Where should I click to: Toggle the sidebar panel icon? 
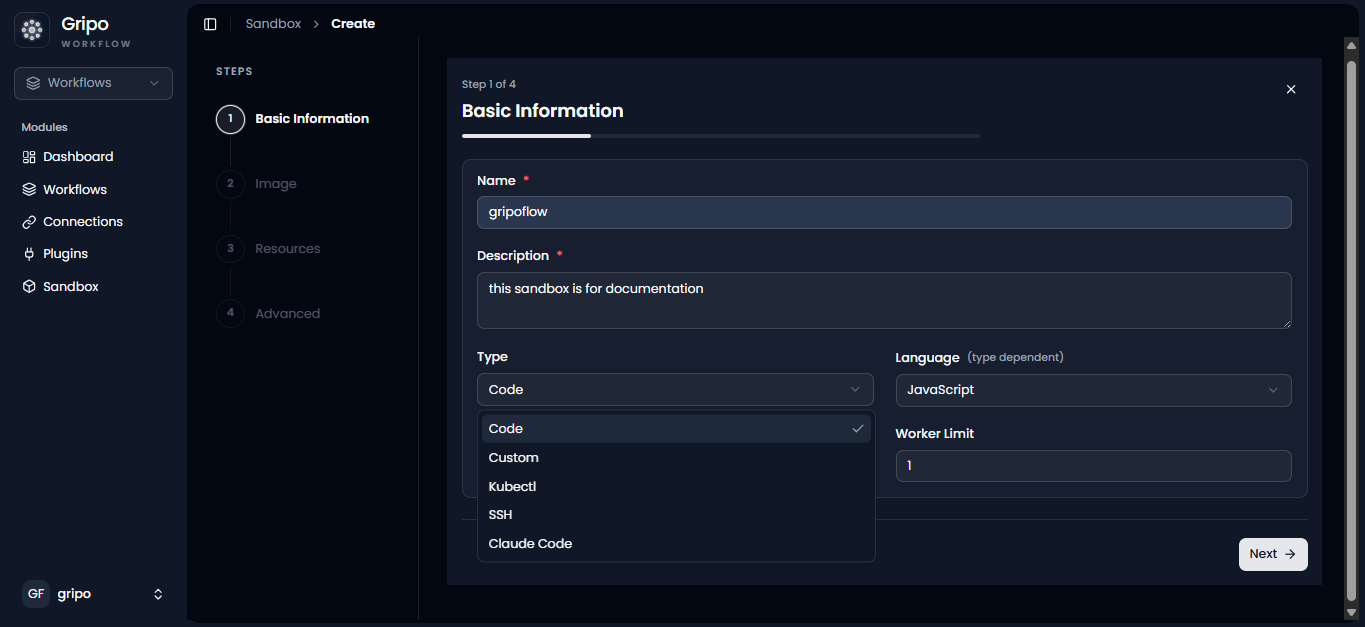(210, 24)
